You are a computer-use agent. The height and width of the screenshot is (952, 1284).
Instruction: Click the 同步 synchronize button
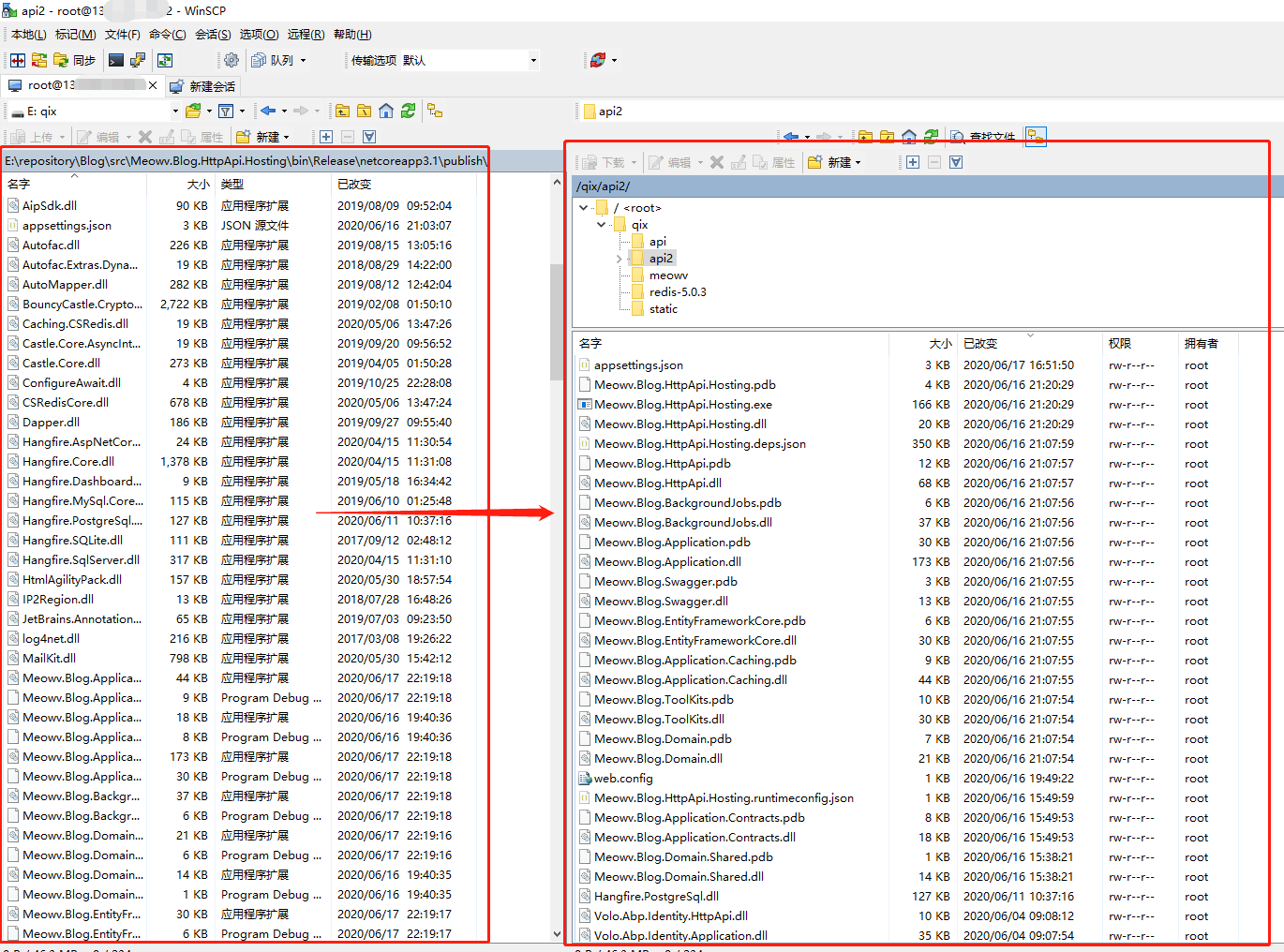75,60
